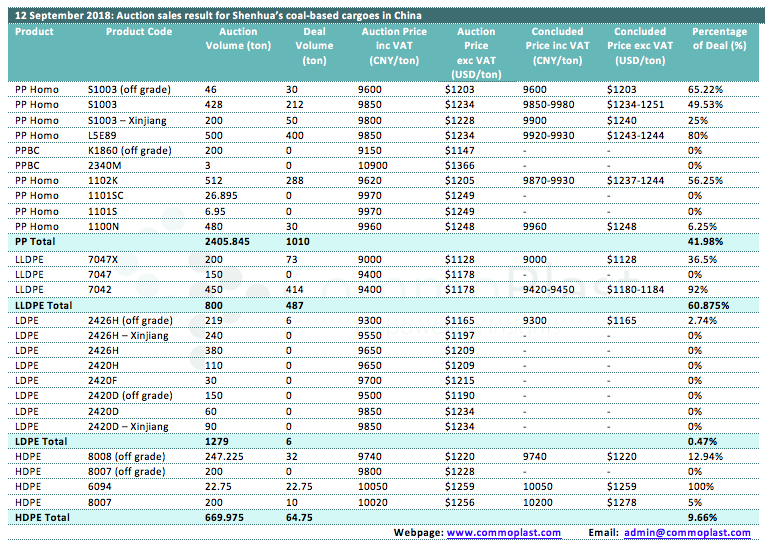Image resolution: width=765 pixels, height=549 pixels.
Task: Select the concluded USD price '$1278'
Action: coord(622,503)
